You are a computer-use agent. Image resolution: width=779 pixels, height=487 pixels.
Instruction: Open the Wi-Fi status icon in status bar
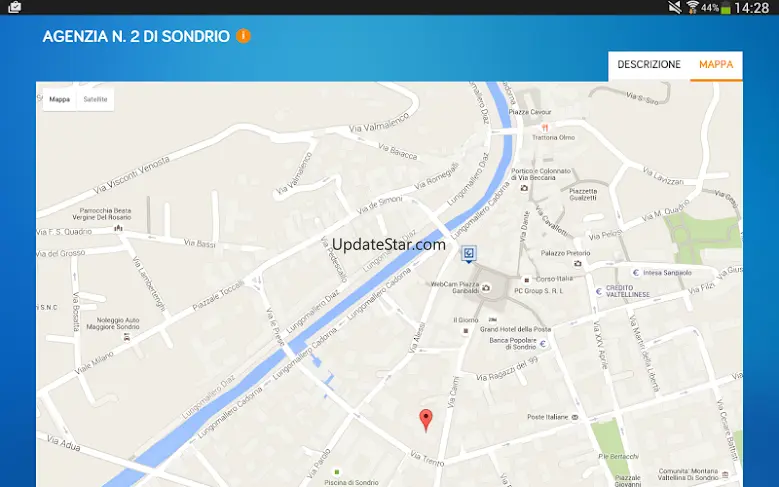tap(692, 7)
